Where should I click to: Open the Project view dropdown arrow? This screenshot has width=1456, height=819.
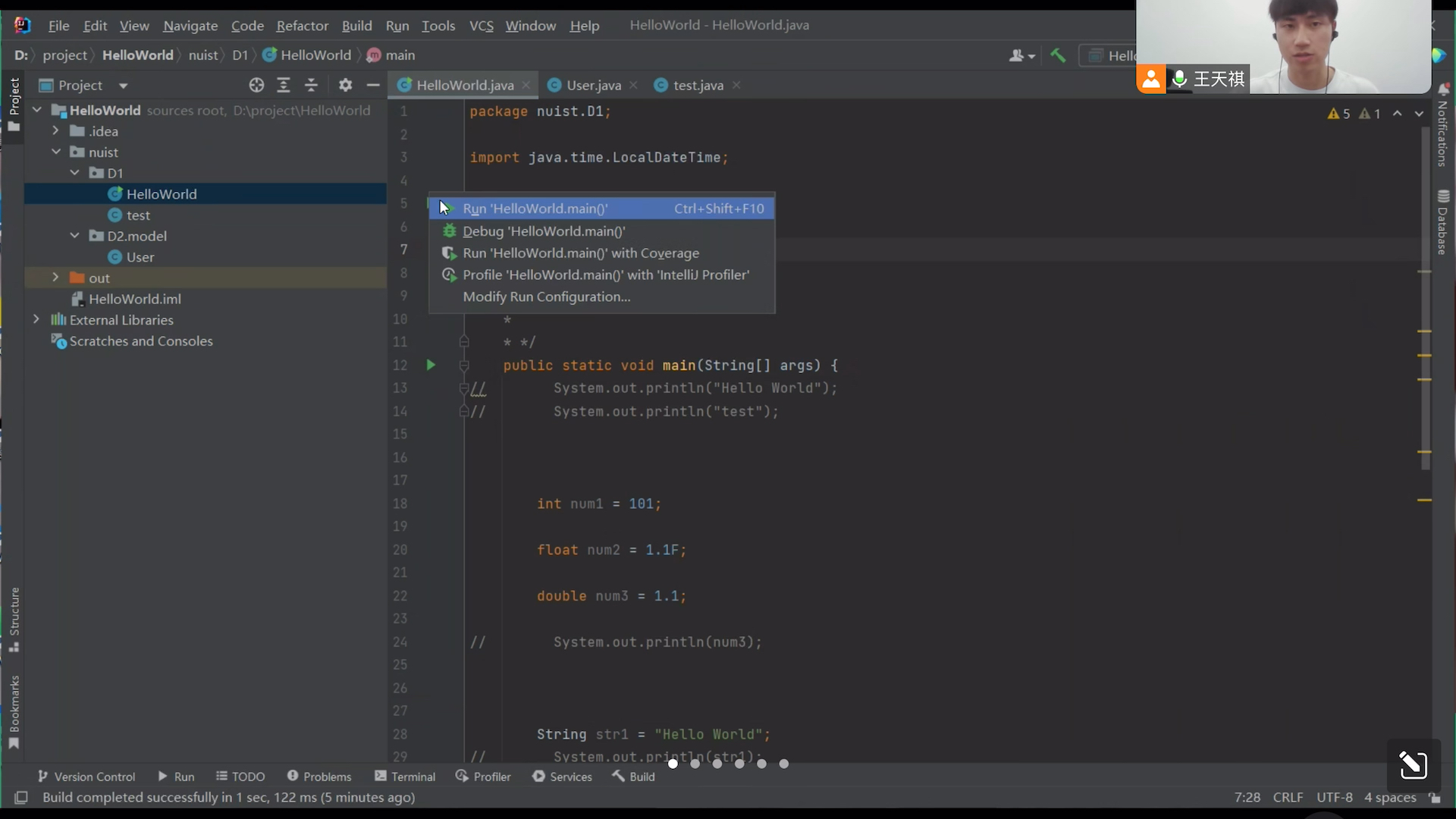coord(123,86)
